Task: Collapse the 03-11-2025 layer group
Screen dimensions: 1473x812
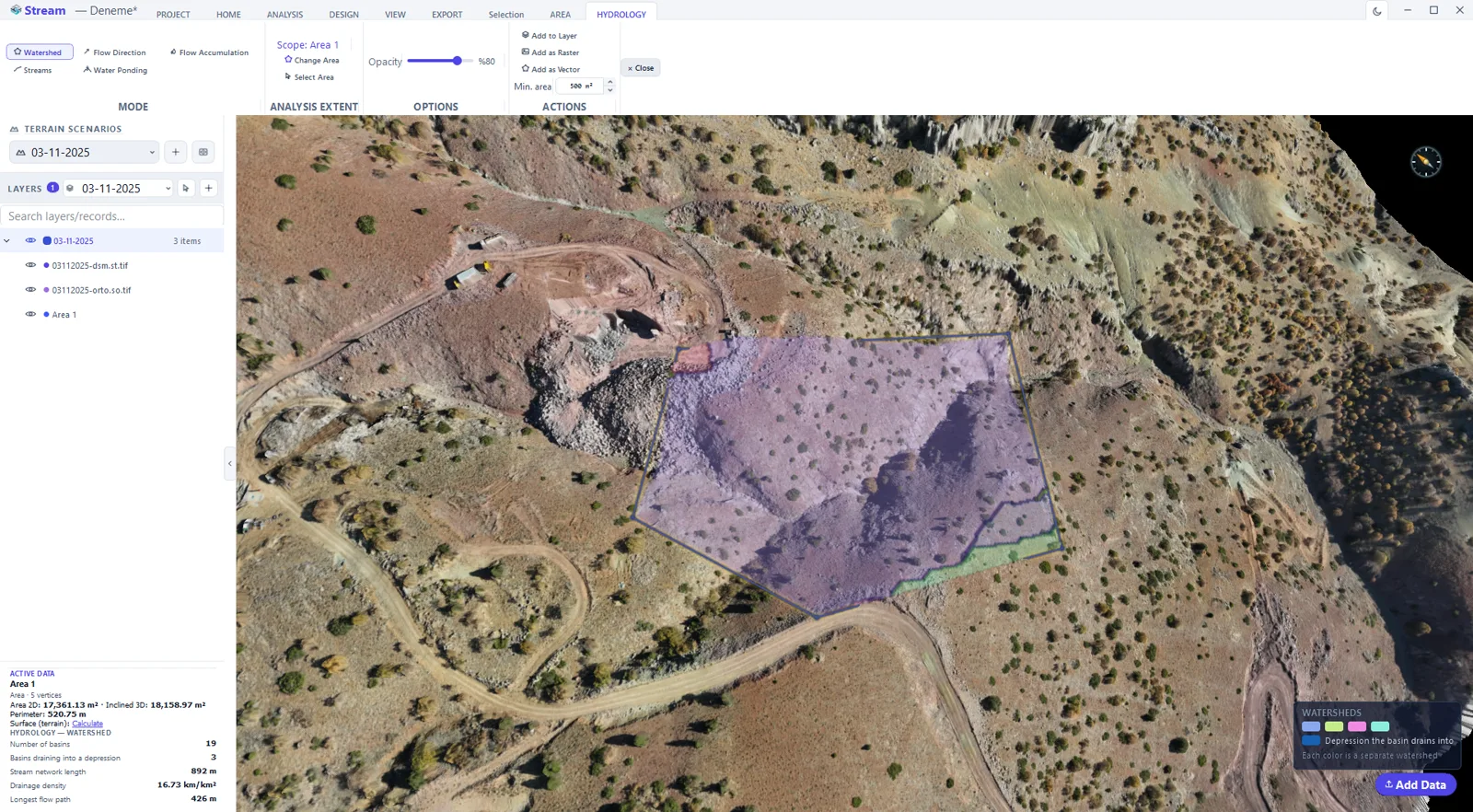Action: (x=7, y=241)
